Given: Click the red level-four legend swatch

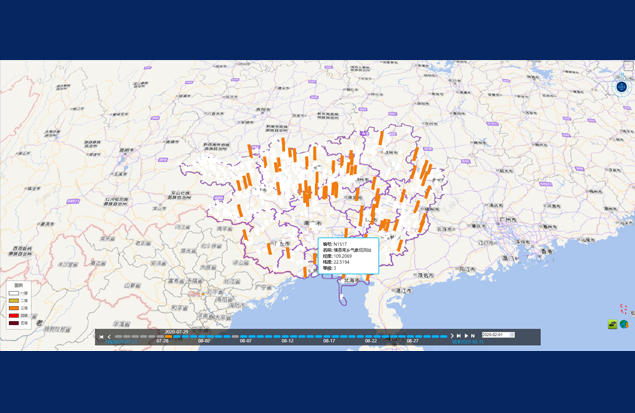Looking at the screenshot, I should 14,315.
